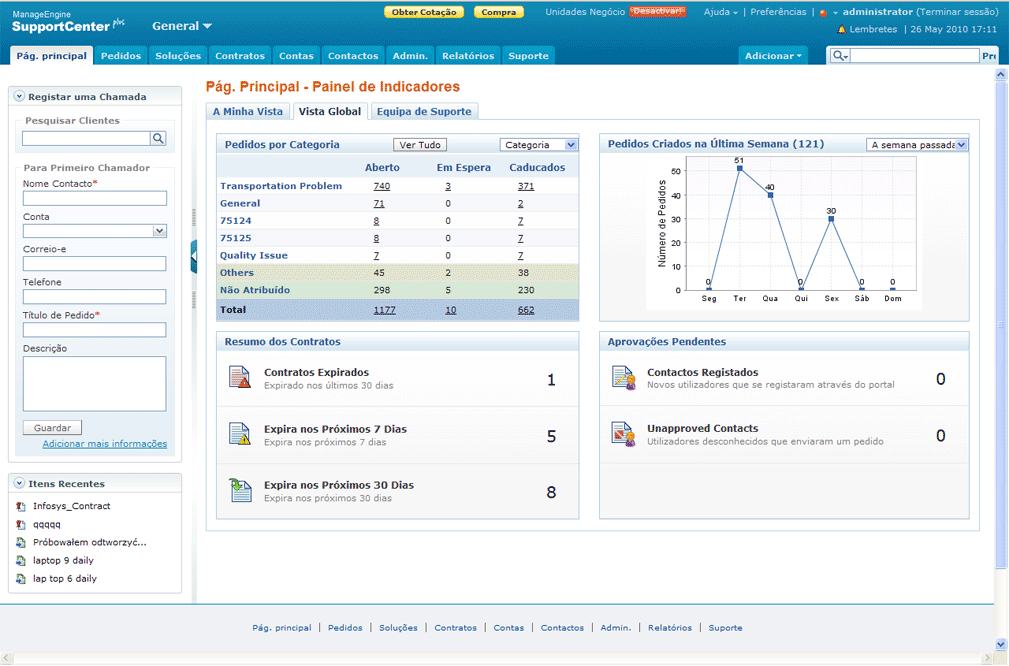Click the qqqqq recent item icon
The height and width of the screenshot is (666, 1009).
click(x=21, y=525)
